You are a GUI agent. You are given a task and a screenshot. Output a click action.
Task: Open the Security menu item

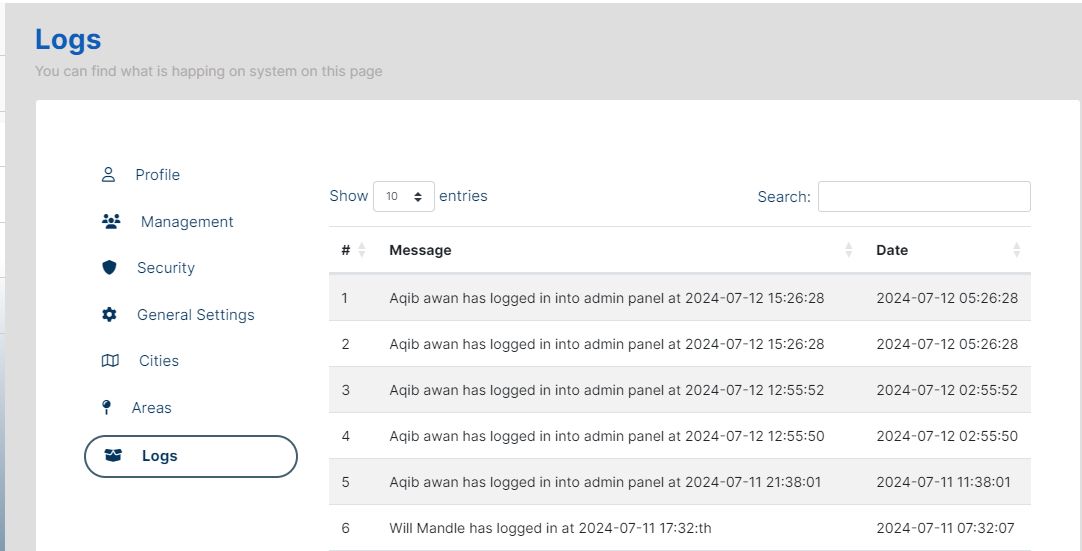click(x=166, y=268)
